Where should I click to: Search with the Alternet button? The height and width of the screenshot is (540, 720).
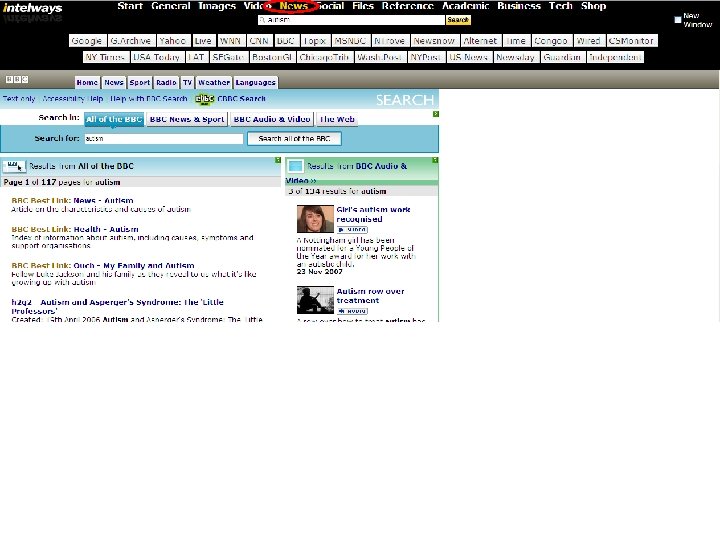(480, 41)
